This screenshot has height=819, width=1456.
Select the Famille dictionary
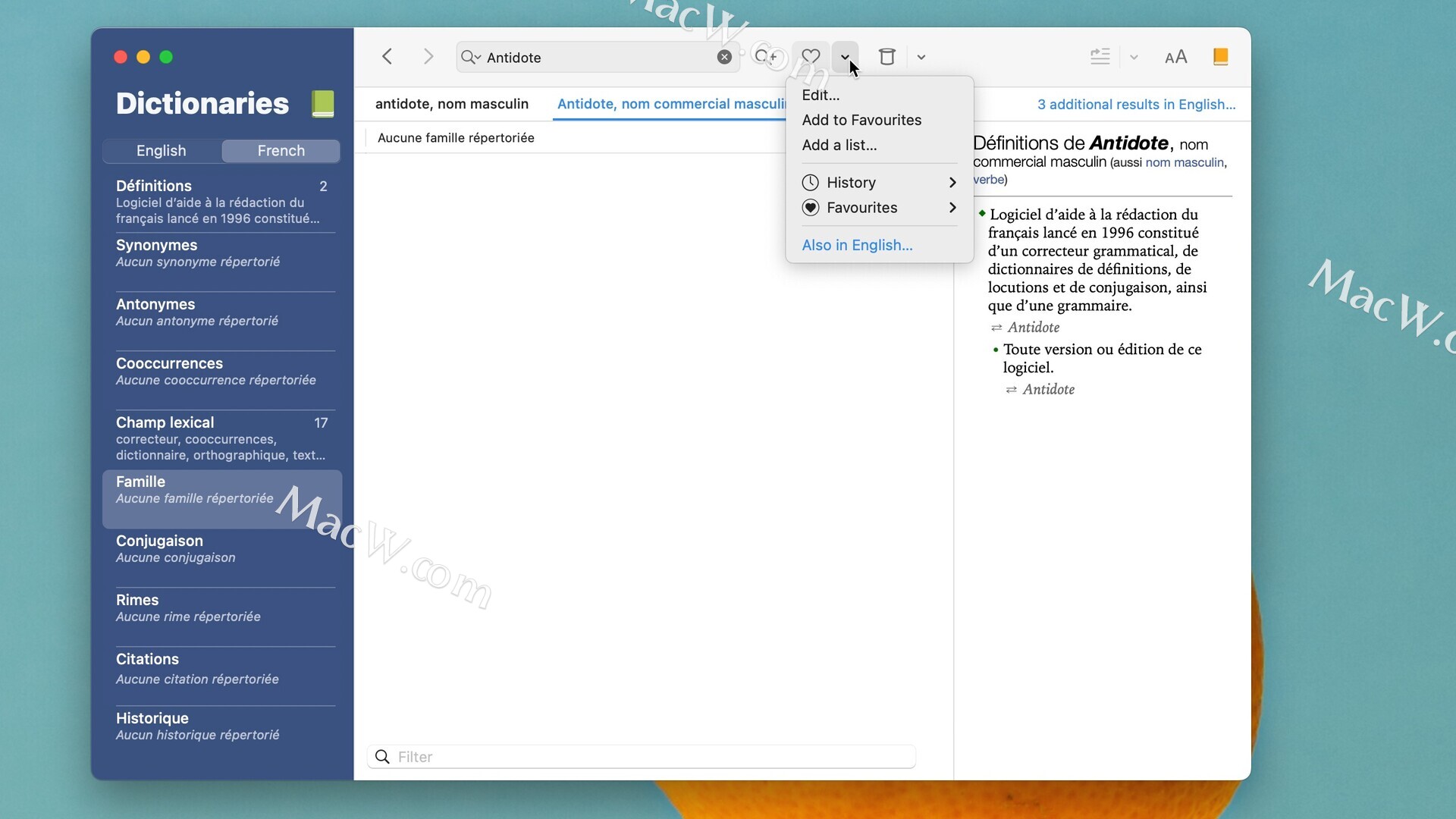[x=222, y=499]
